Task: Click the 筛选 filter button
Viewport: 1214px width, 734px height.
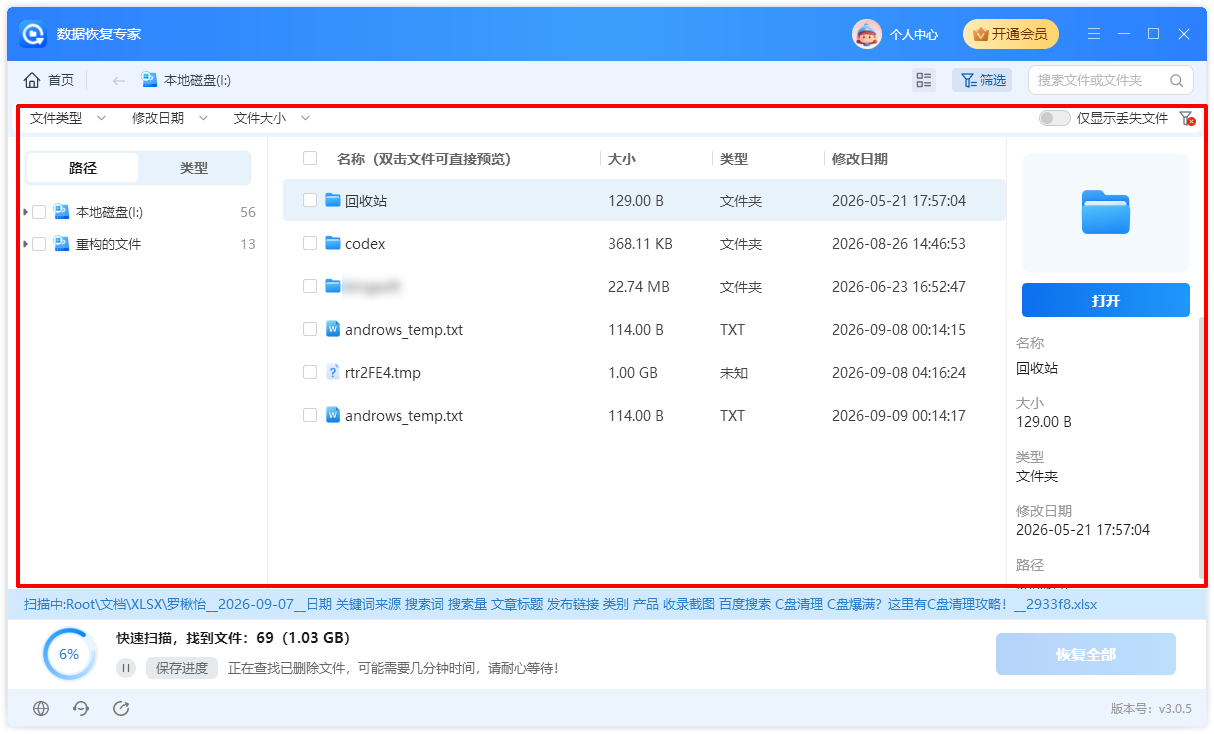Action: coord(982,80)
